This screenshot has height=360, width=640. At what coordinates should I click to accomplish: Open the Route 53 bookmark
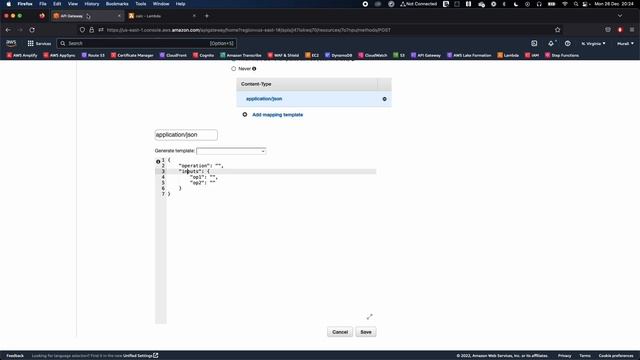(x=93, y=55)
